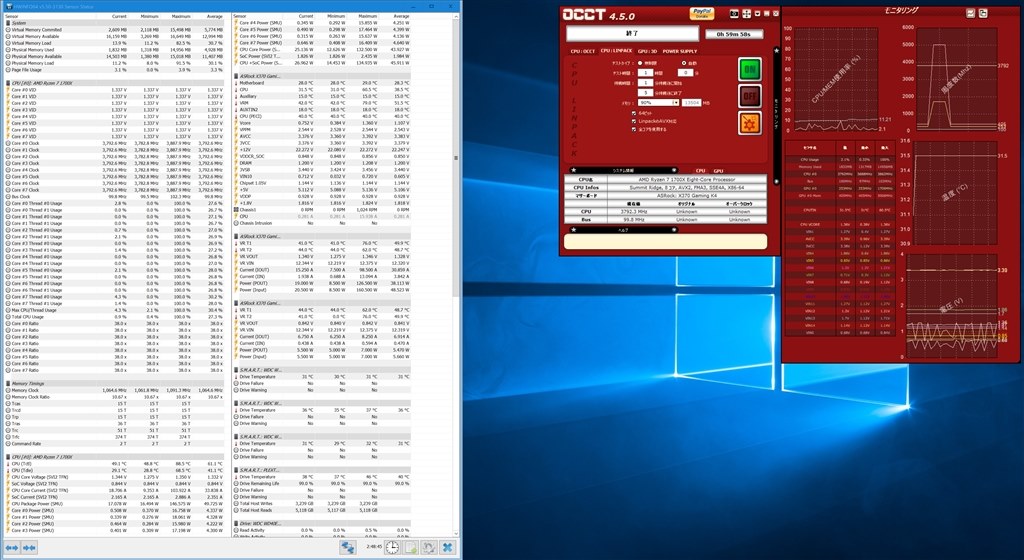Viewport: 1024px width, 560px height.
Task: Select the Drive Remaining Life row
Action: 322,484
